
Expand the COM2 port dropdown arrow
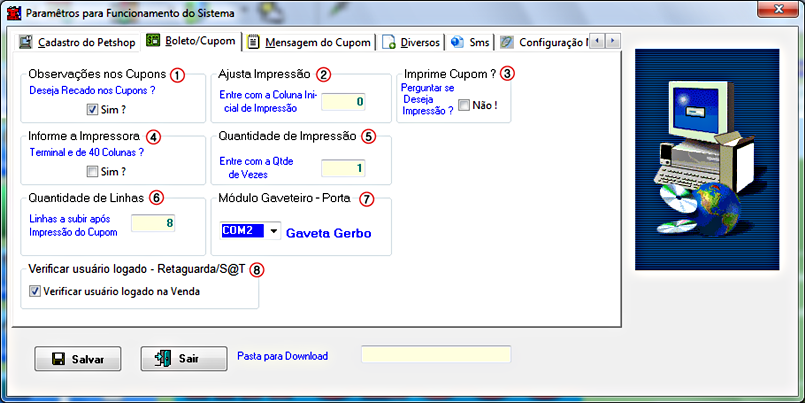(274, 231)
